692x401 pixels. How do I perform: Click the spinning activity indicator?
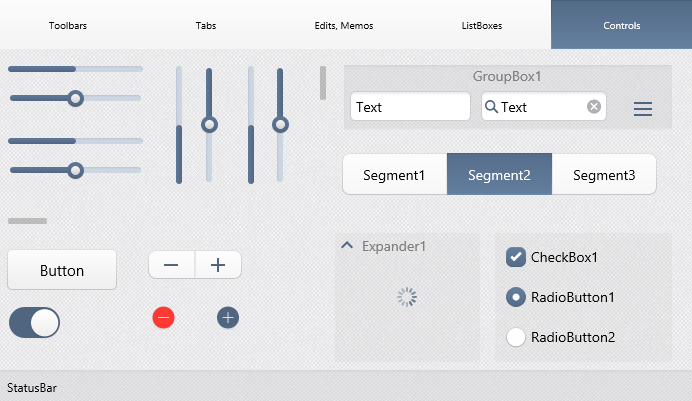click(407, 297)
